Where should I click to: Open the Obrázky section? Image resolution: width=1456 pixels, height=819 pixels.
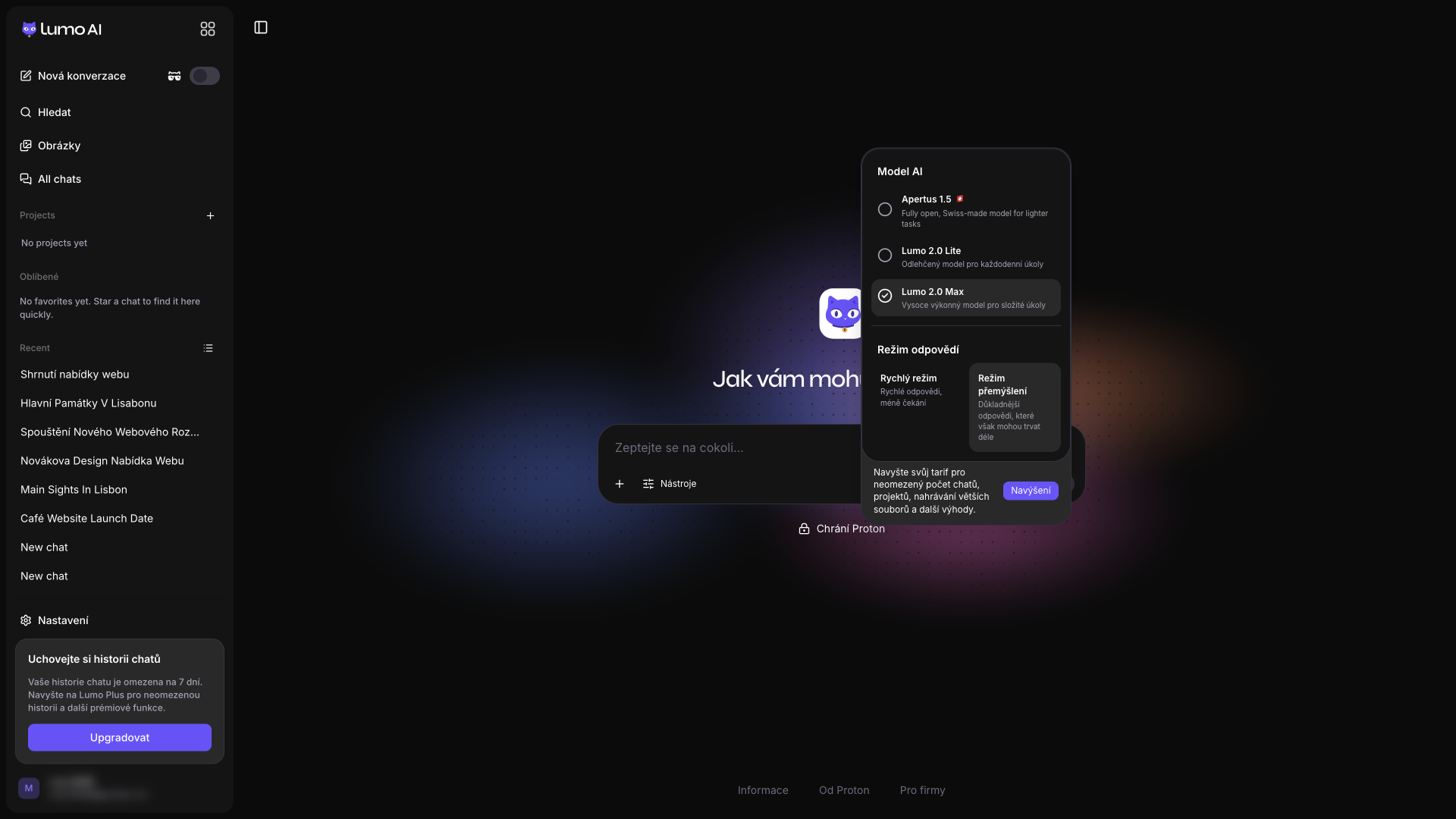click(50, 146)
